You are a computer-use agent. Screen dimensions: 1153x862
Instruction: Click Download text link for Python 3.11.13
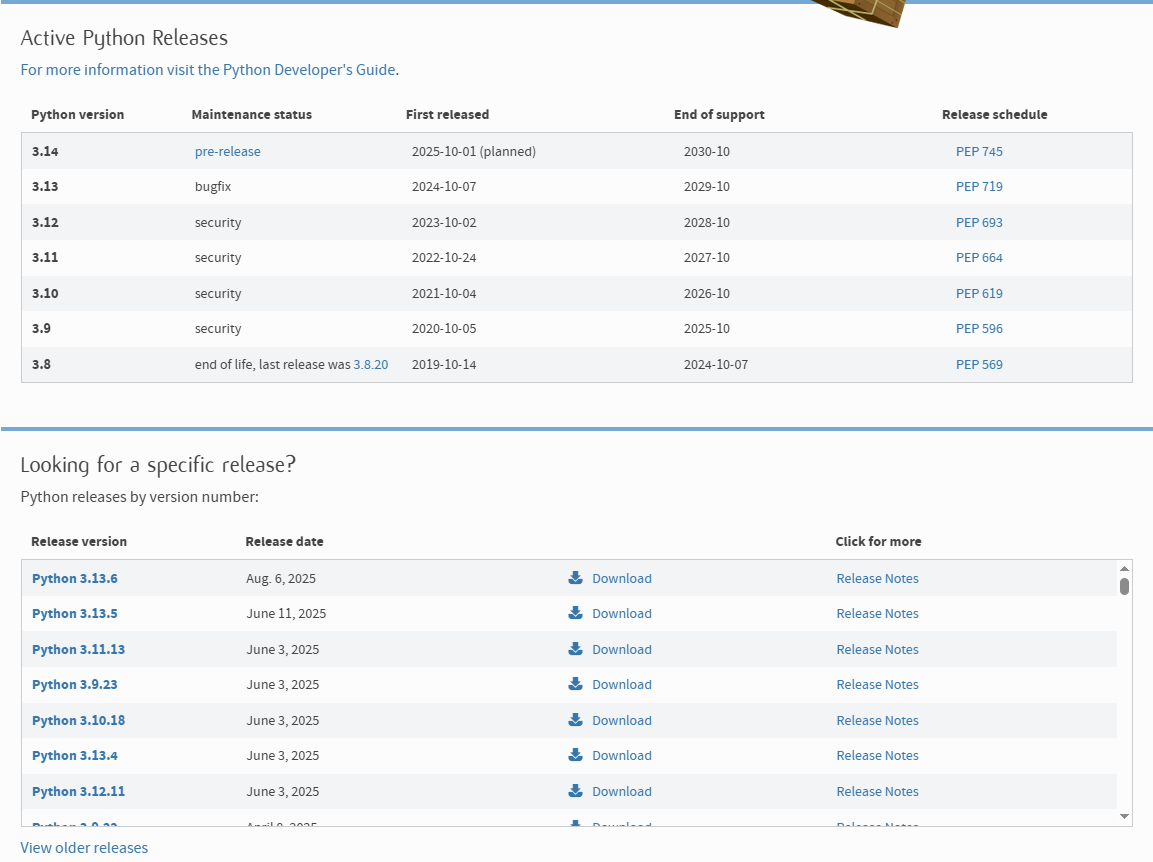coord(621,649)
